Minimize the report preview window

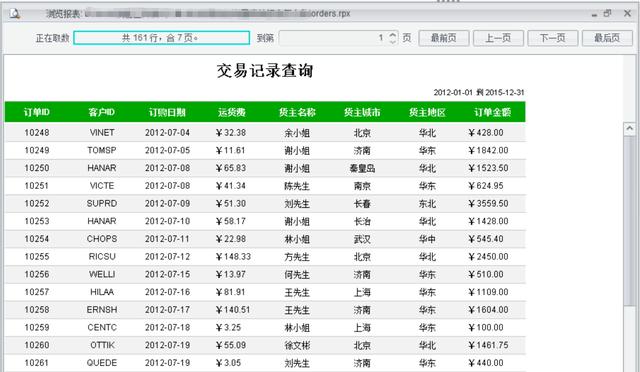[x=594, y=14]
